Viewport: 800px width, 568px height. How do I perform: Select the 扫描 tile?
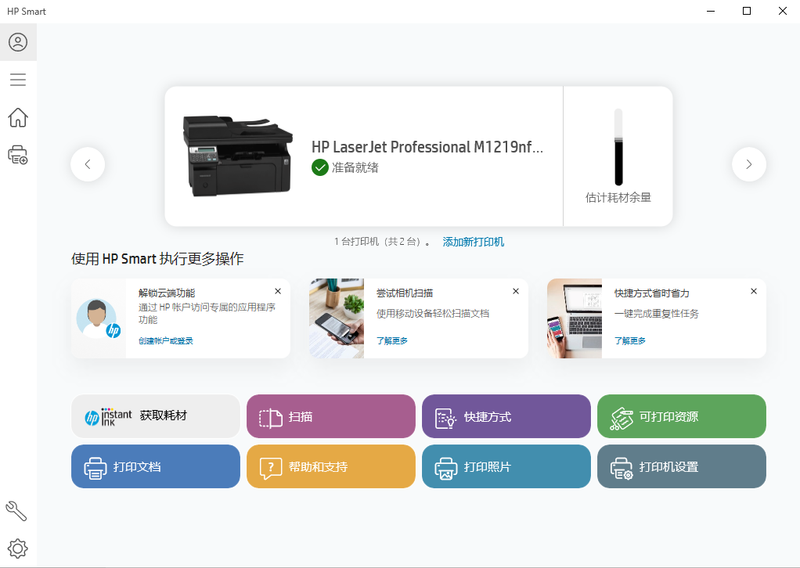click(331, 416)
